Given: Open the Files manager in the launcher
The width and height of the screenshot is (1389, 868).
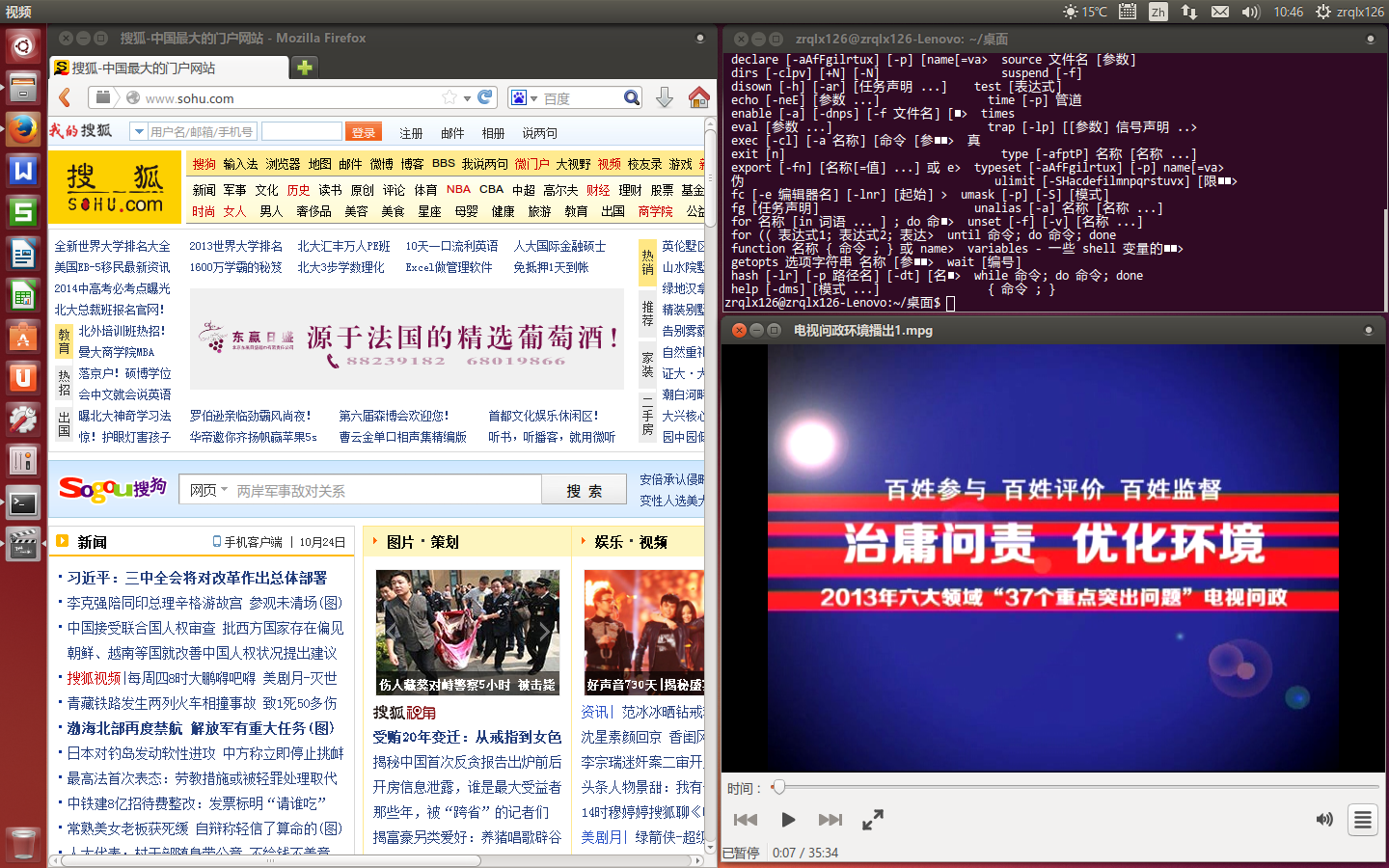Looking at the screenshot, I should 23,88.
